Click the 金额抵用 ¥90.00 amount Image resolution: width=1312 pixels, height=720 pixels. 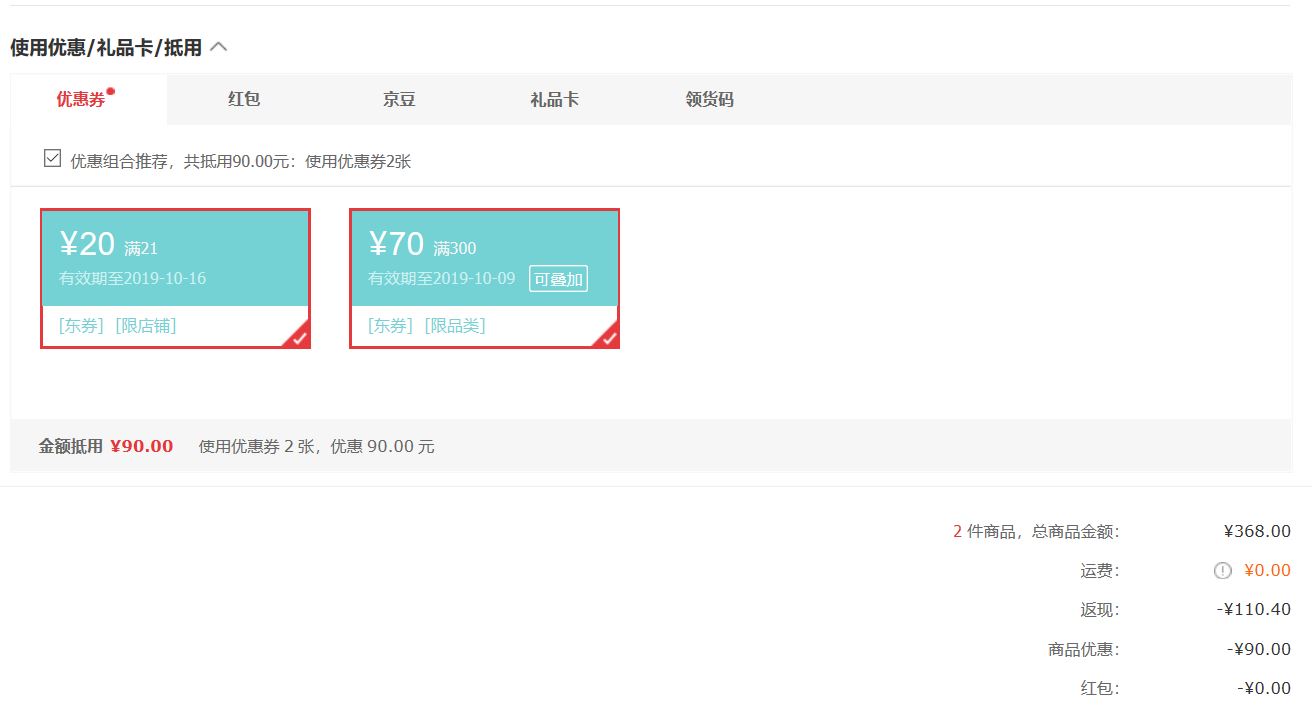(141, 446)
